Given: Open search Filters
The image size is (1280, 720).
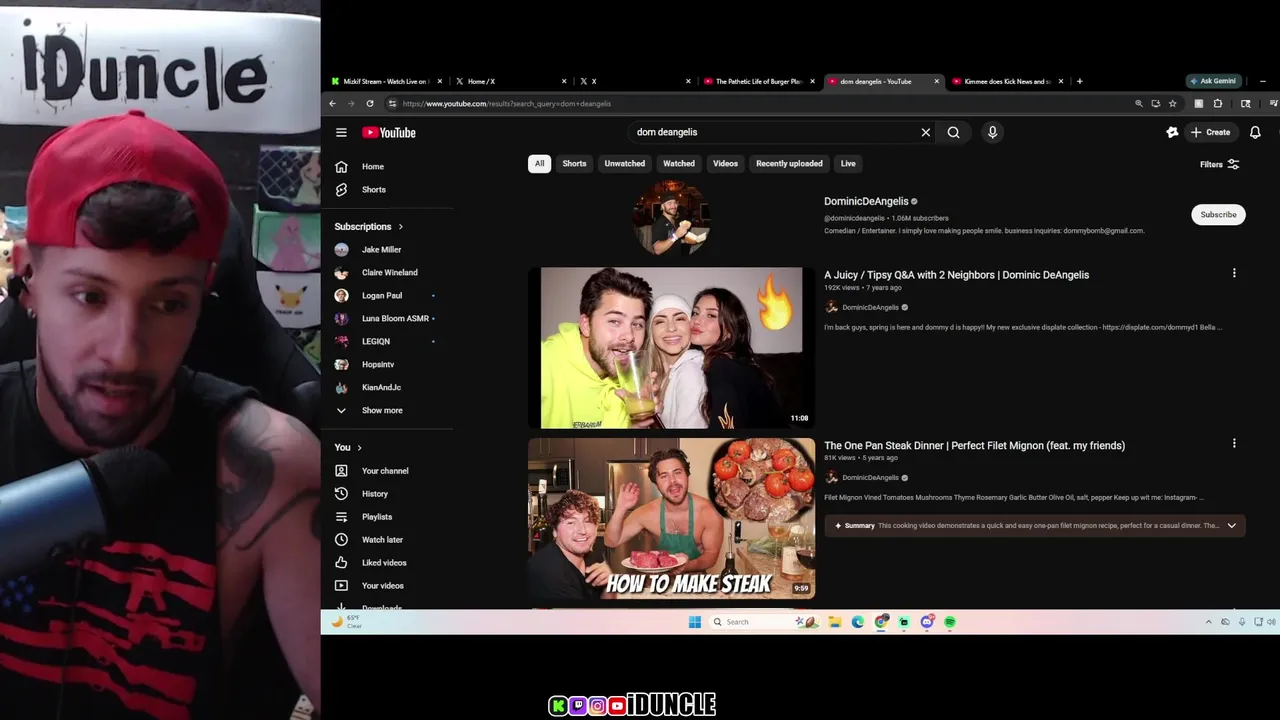Looking at the screenshot, I should (1219, 164).
